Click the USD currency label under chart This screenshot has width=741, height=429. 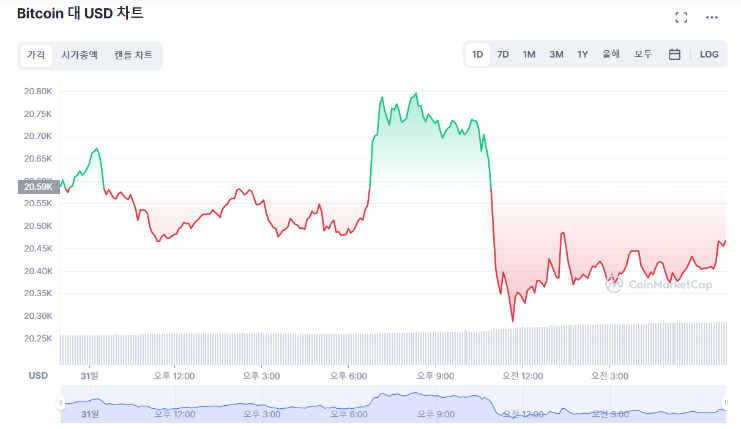(39, 376)
